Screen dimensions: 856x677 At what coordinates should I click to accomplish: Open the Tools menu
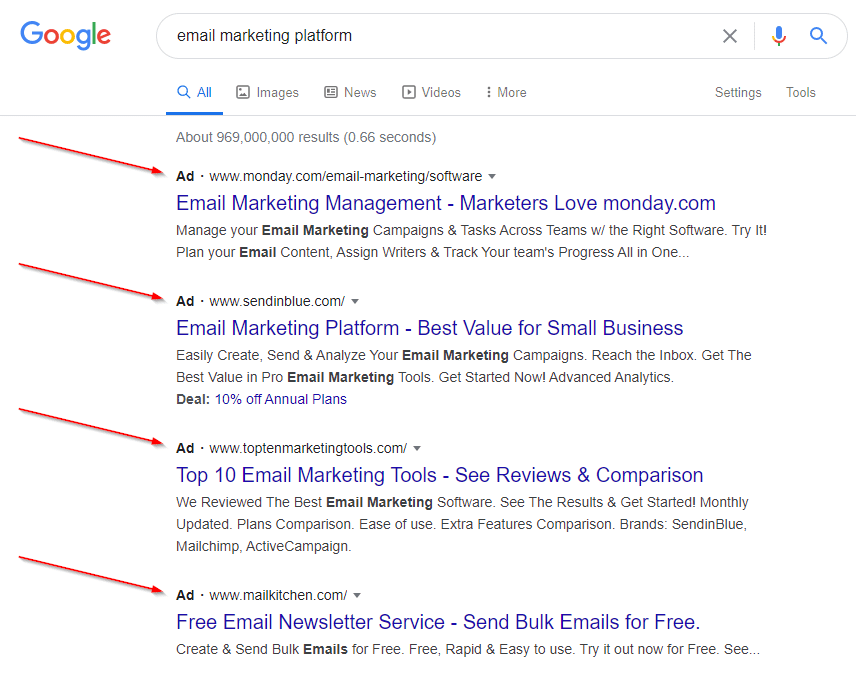click(800, 92)
